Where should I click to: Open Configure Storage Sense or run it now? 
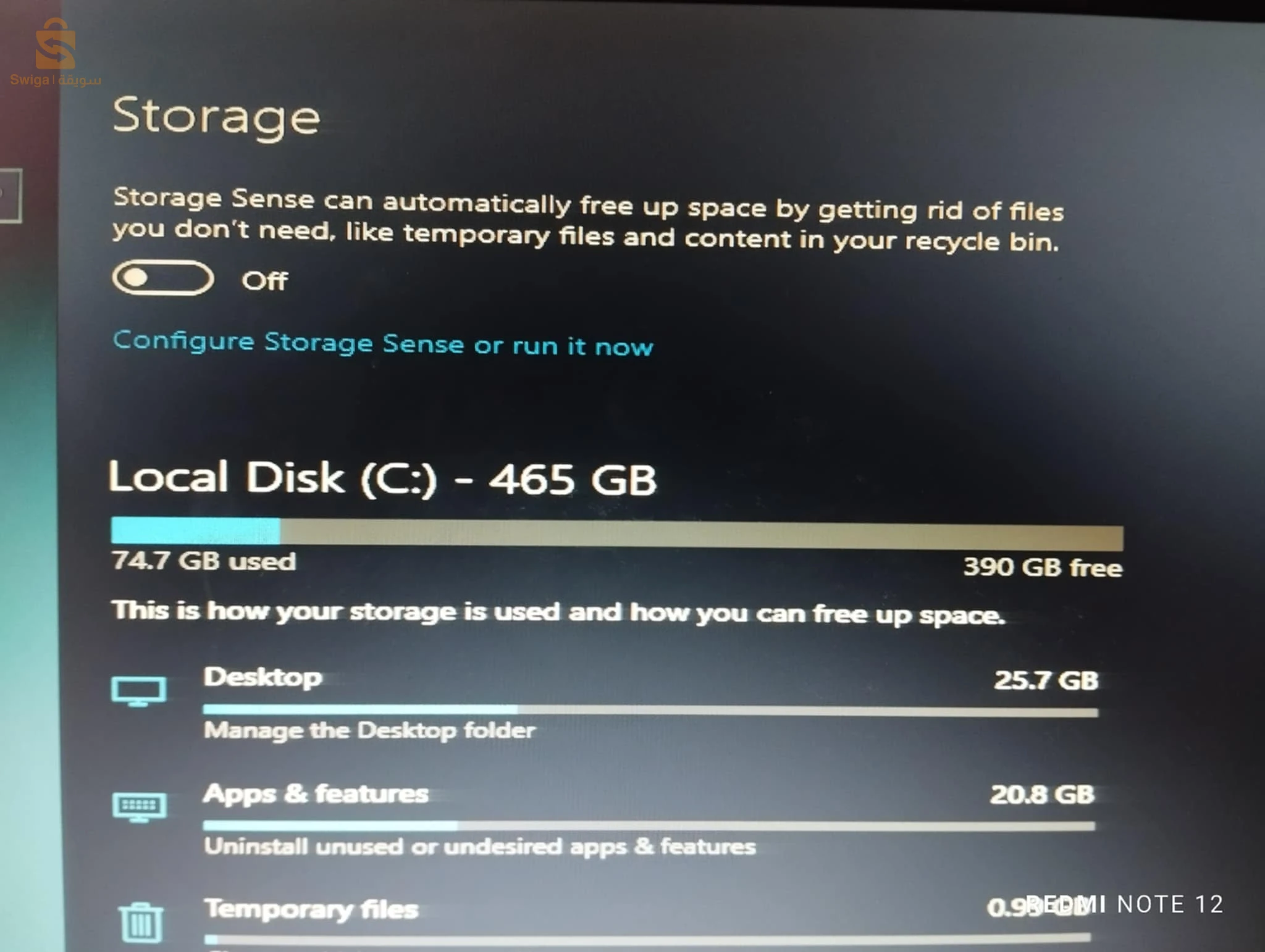[383, 343]
